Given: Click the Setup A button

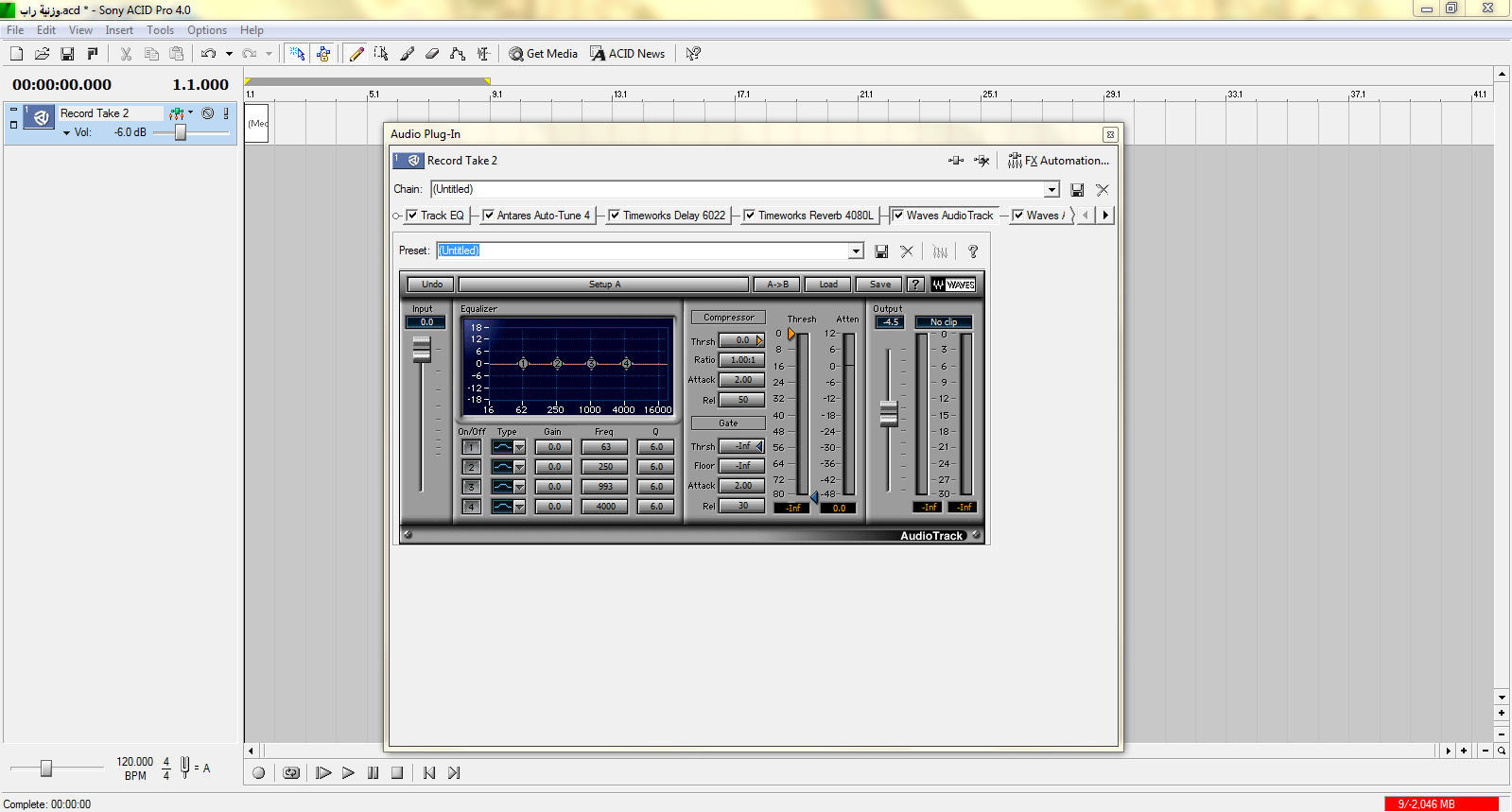Looking at the screenshot, I should click(604, 285).
